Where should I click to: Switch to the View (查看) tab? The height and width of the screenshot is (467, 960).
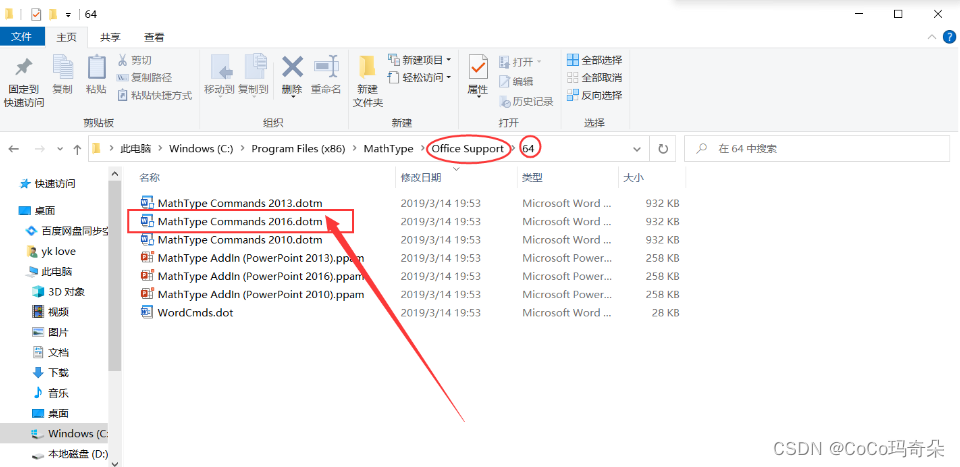coord(154,37)
